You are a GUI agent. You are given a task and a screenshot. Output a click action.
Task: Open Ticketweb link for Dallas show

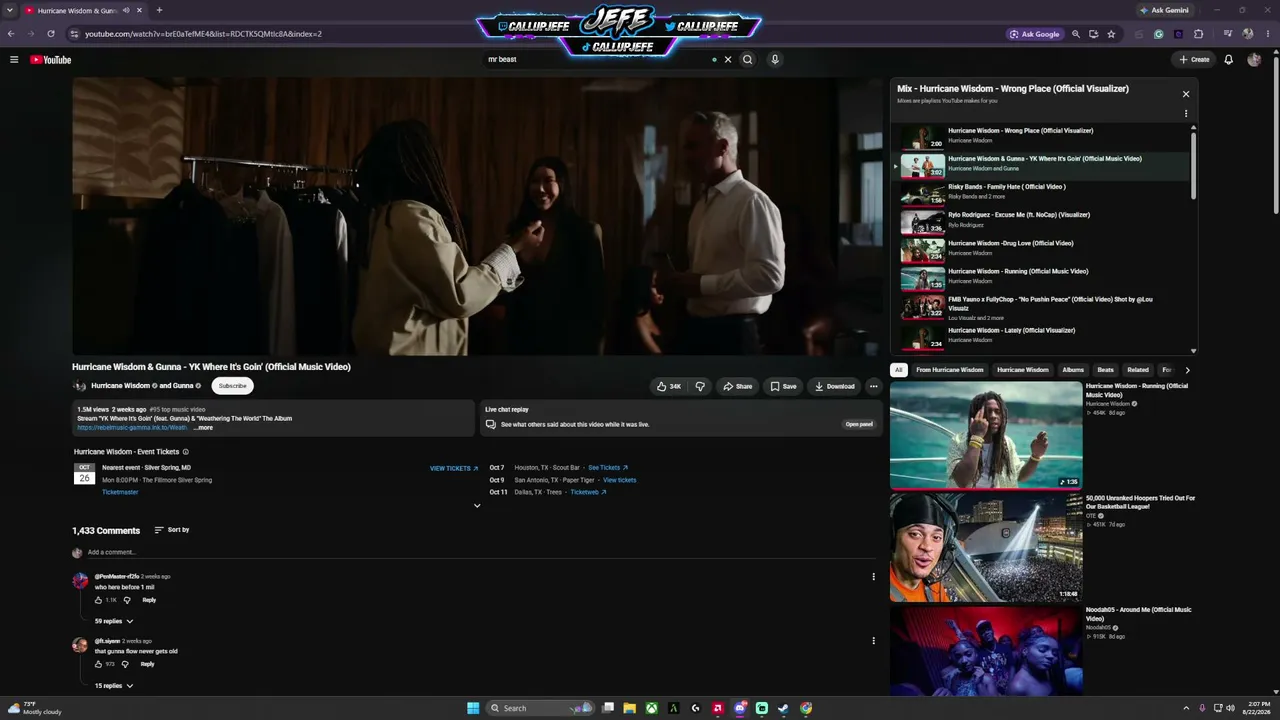(x=588, y=492)
